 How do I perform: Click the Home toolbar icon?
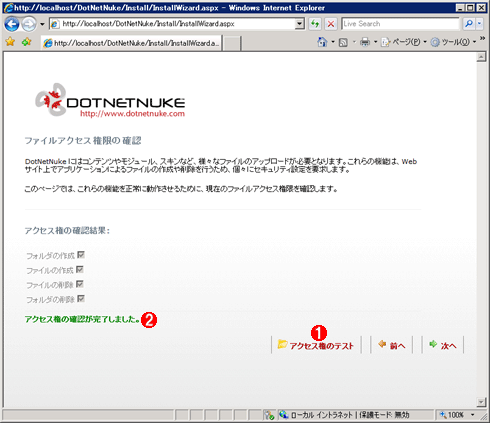click(x=322, y=42)
